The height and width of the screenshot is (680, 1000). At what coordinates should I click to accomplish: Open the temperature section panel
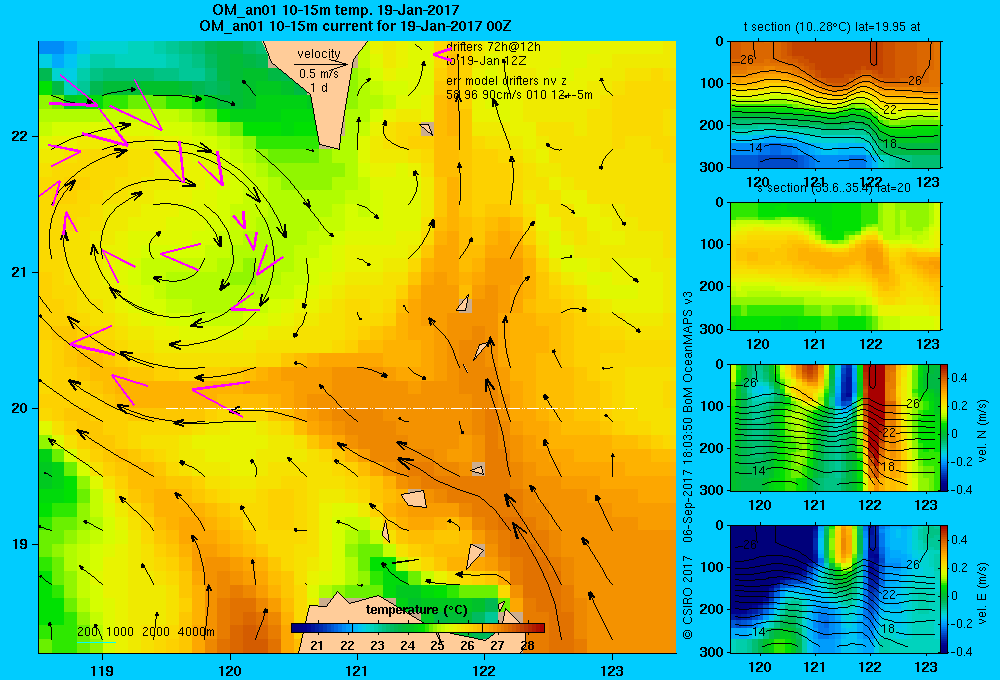pyautogui.click(x=835, y=105)
